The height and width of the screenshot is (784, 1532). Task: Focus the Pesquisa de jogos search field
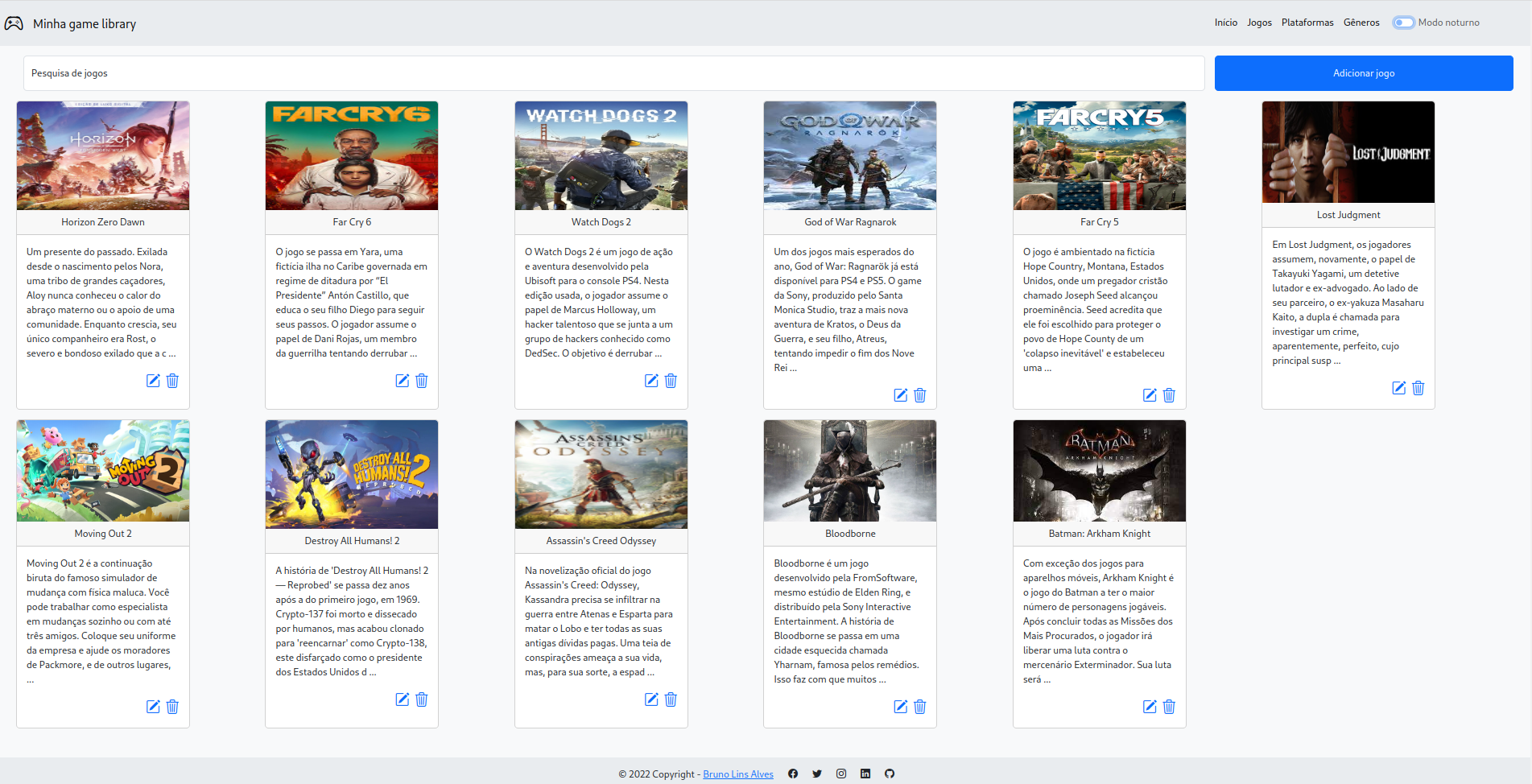click(614, 73)
